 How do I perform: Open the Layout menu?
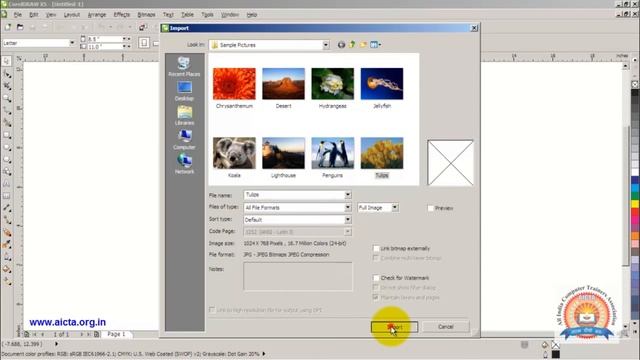[72, 15]
